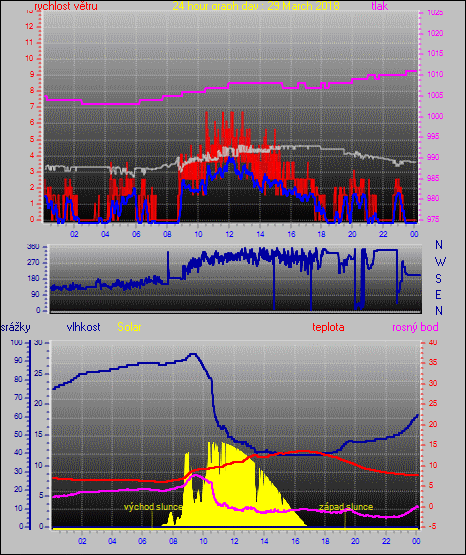Click the 180 value on wind direction axis

click(x=33, y=279)
